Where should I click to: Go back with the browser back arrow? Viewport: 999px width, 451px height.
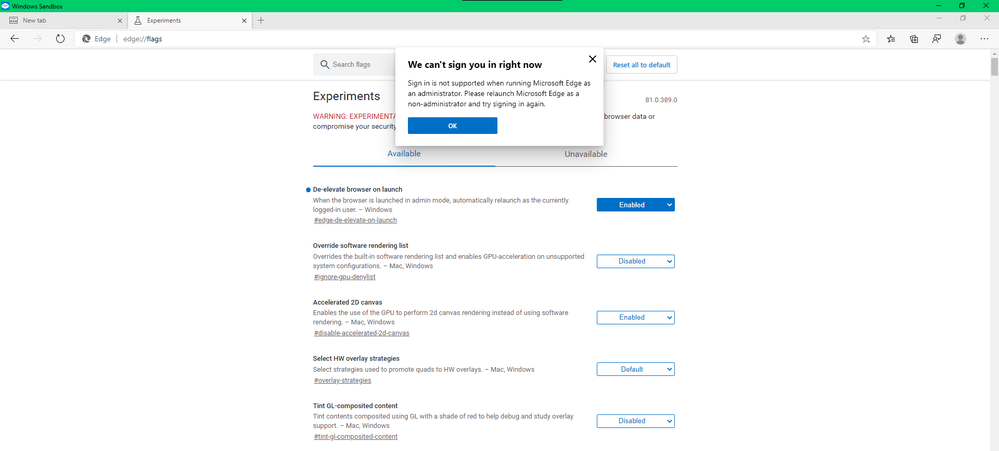(15, 39)
